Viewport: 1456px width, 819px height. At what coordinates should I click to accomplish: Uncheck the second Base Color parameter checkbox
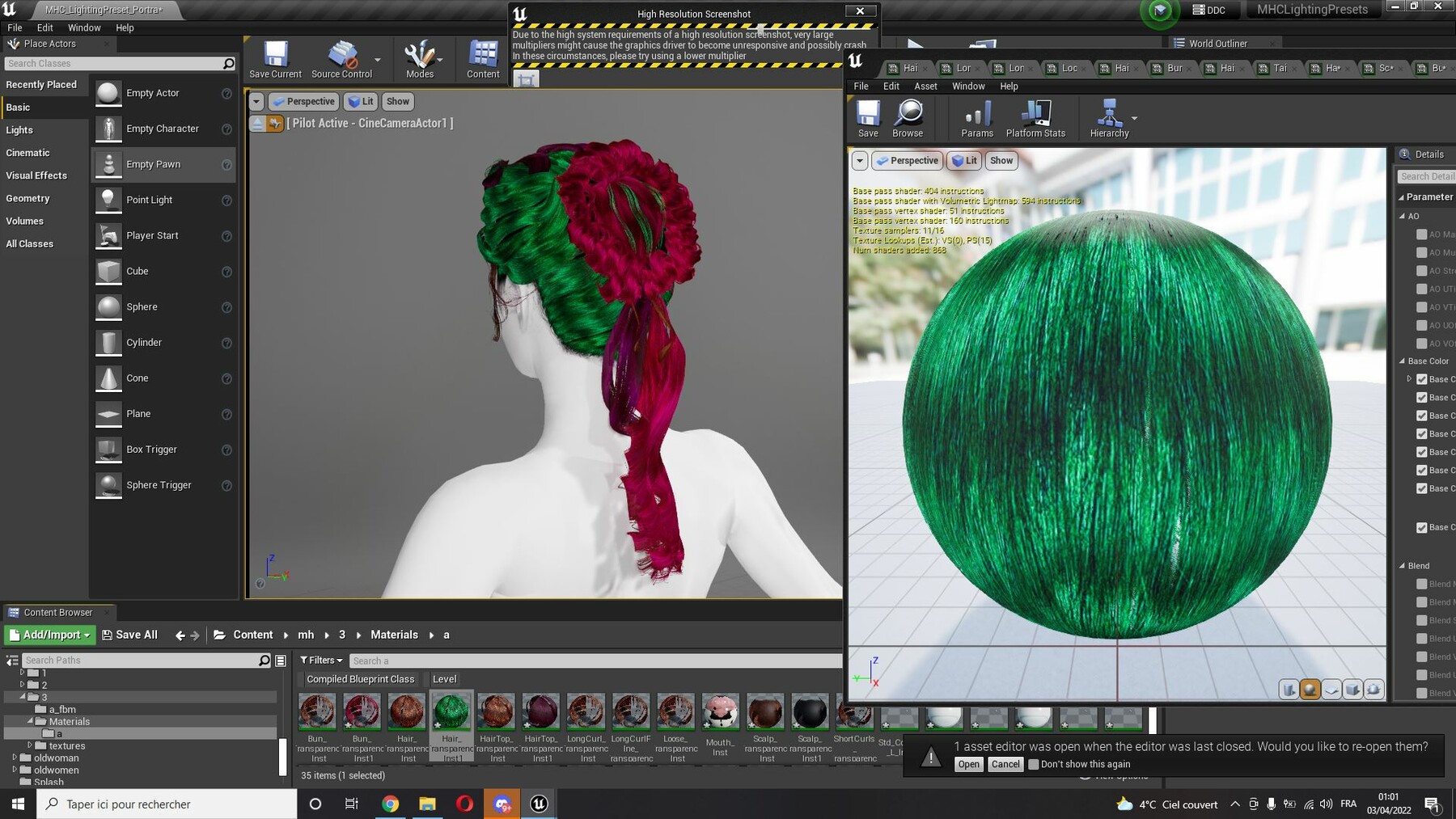pos(1421,397)
